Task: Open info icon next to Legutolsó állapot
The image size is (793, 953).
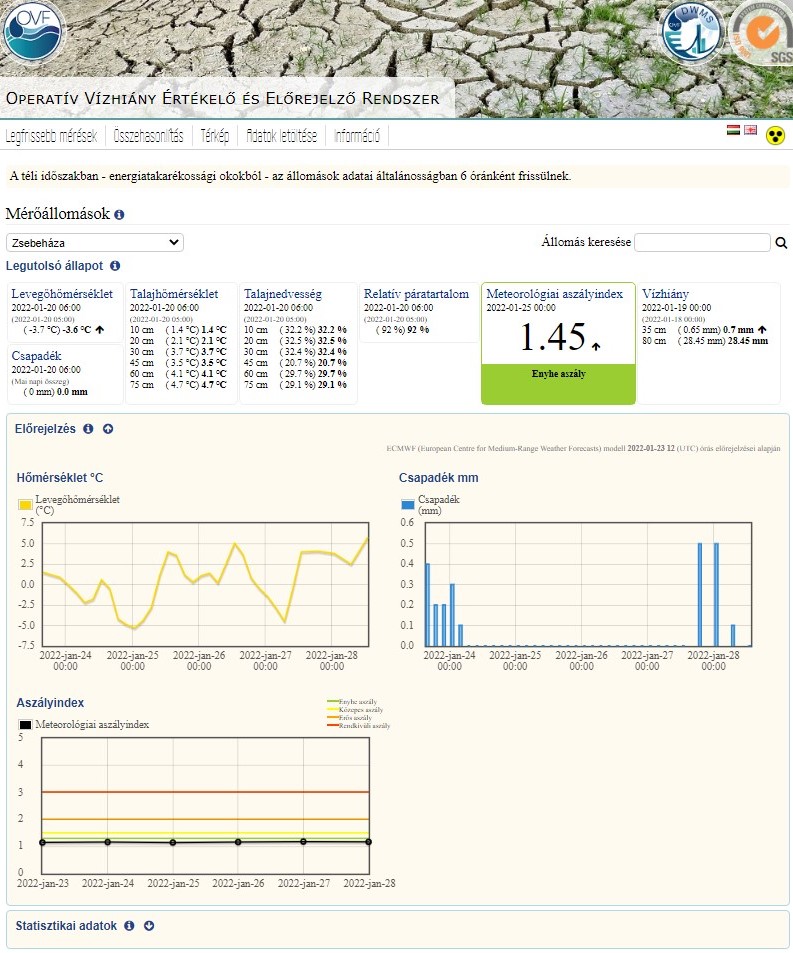Action: [115, 266]
